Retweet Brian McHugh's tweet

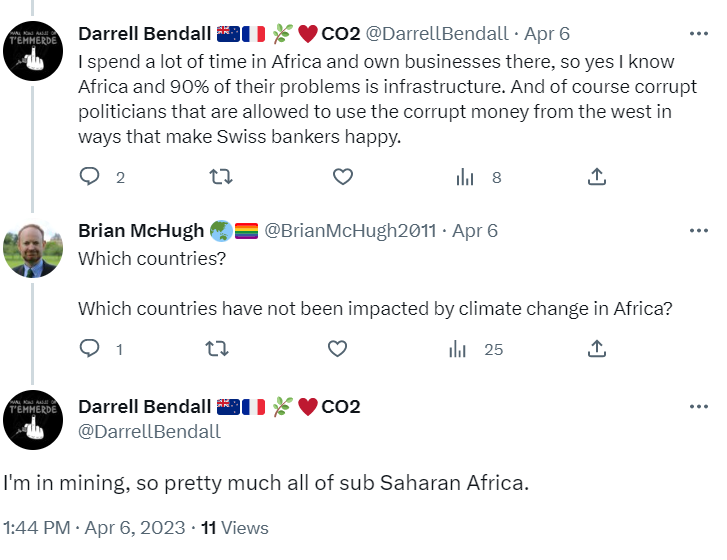[216, 349]
